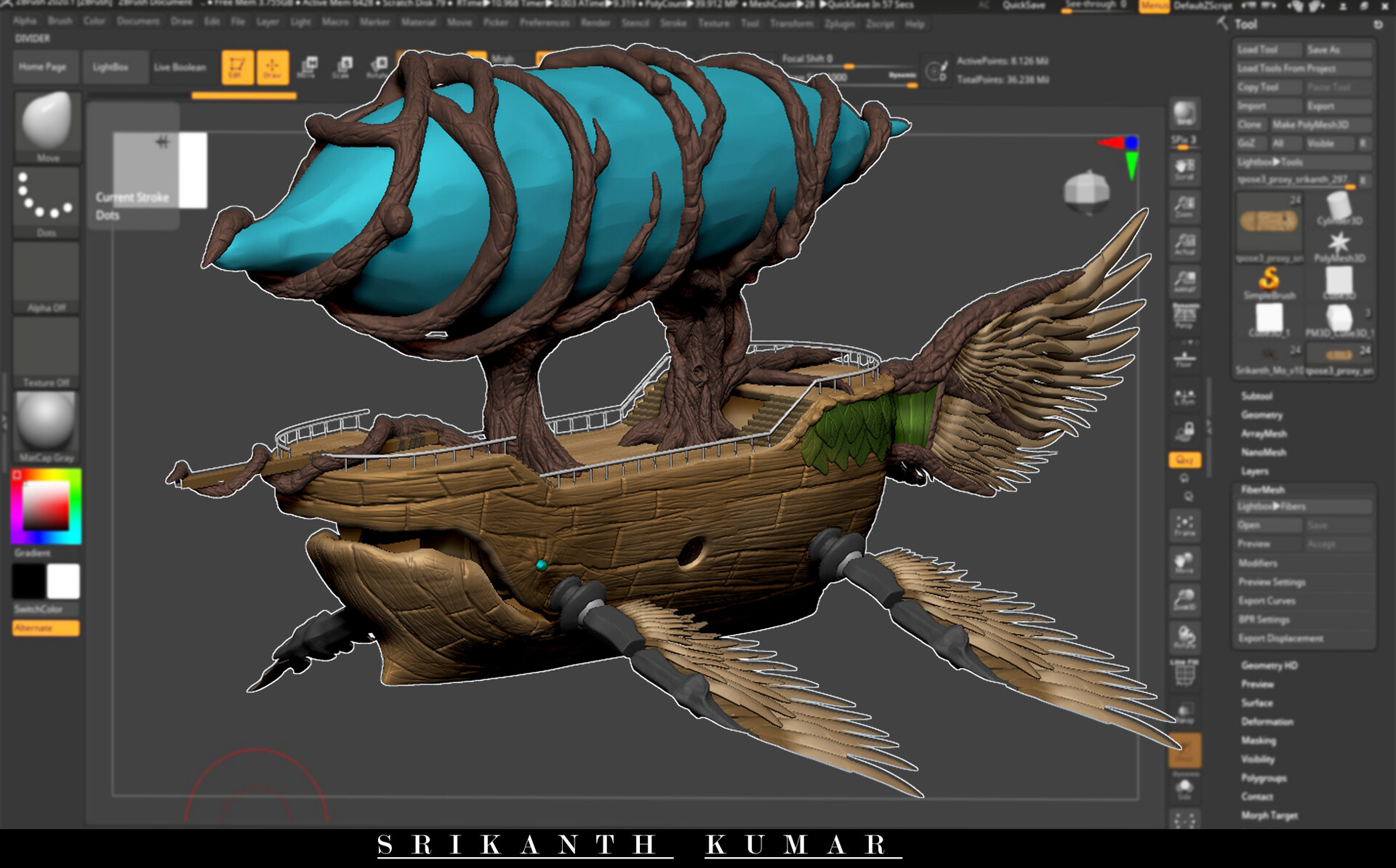Click the Load Tool button

(1267, 49)
